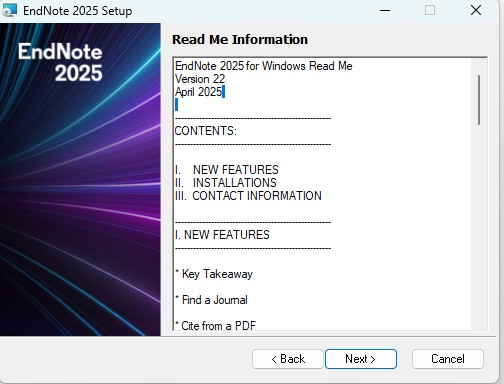The height and width of the screenshot is (384, 504).
Task: Click the 'Version 22' line
Action: tap(200, 79)
